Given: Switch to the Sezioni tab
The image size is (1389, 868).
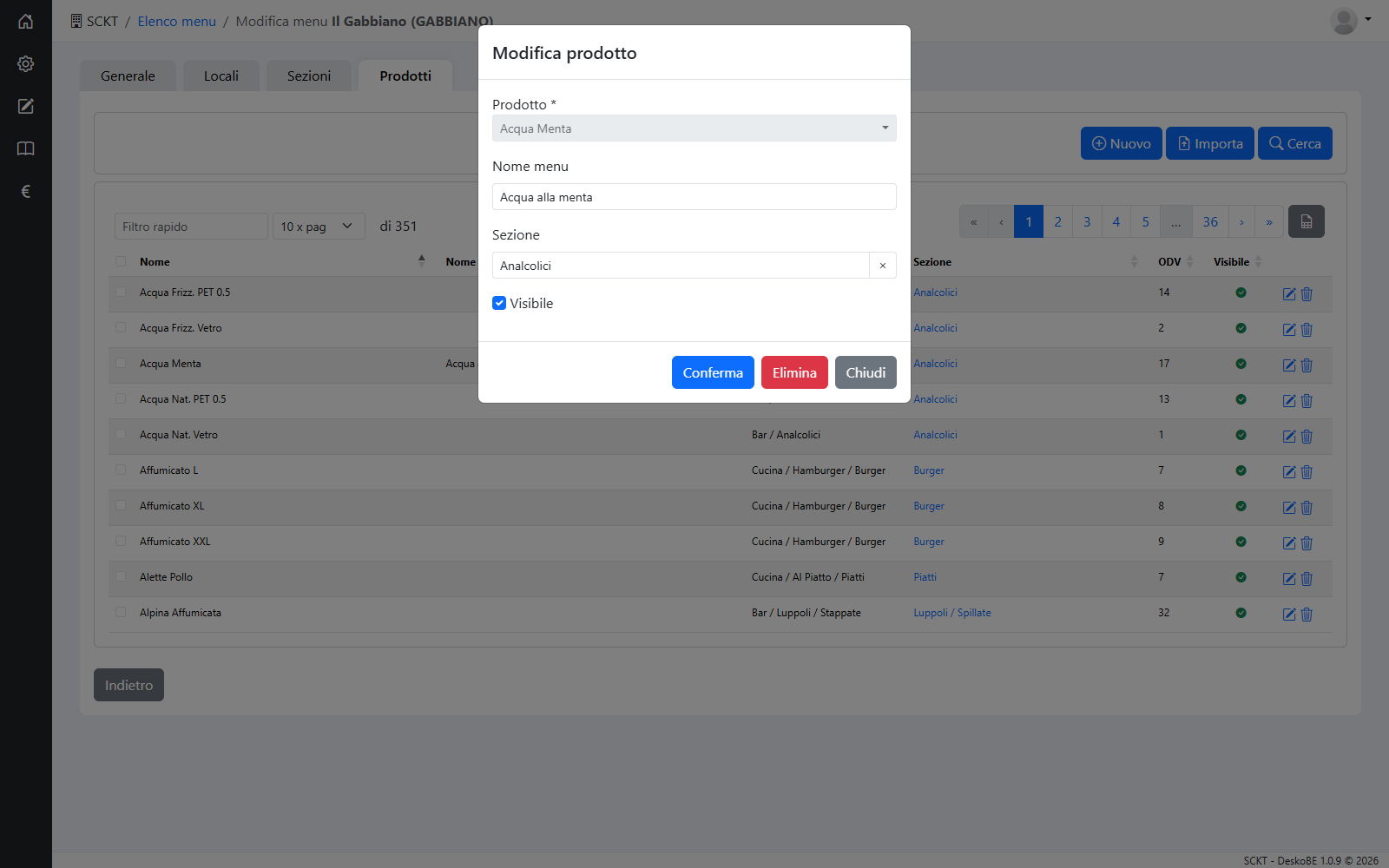Looking at the screenshot, I should (x=309, y=76).
